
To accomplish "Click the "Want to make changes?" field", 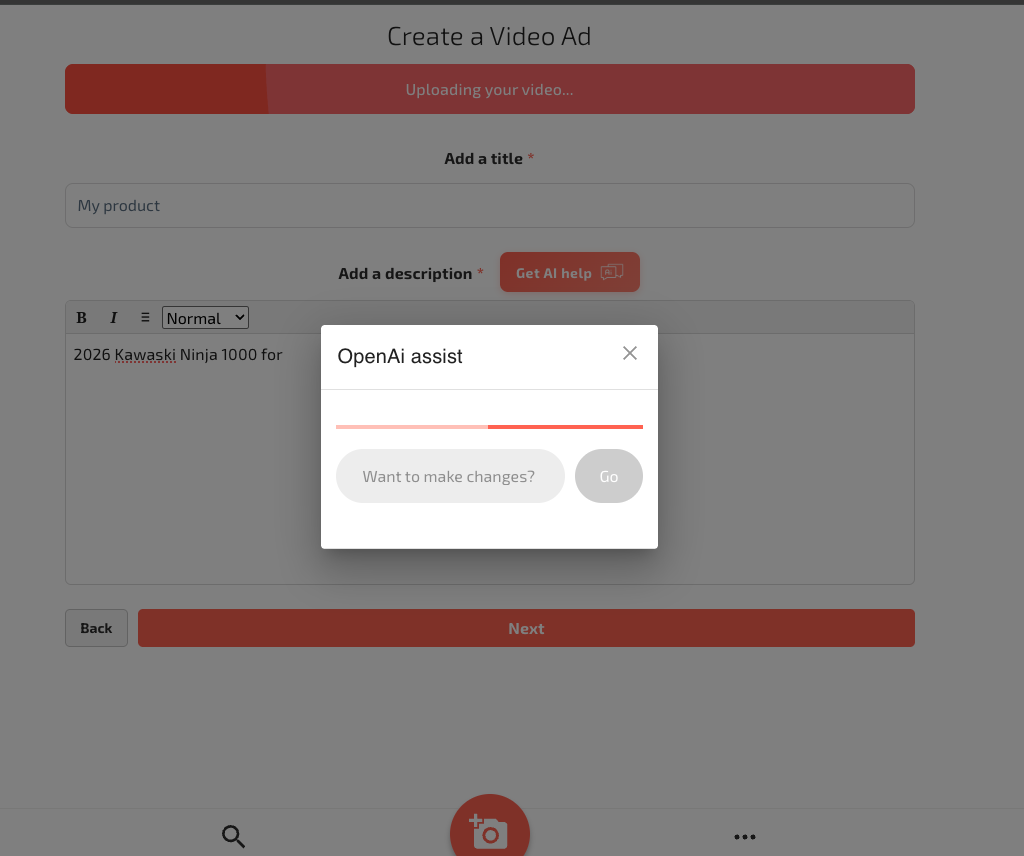I will point(450,476).
